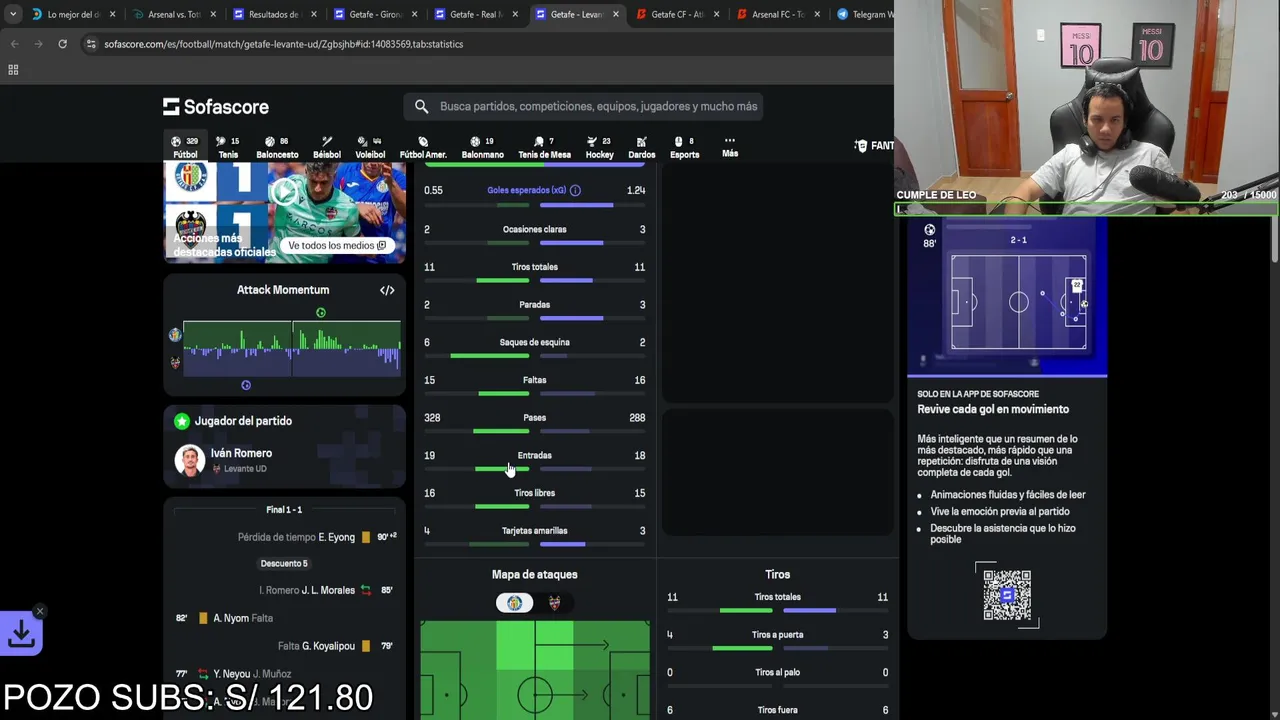
Task: Click the J. L. Morales substitution event
Action: pyautogui.click(x=285, y=590)
